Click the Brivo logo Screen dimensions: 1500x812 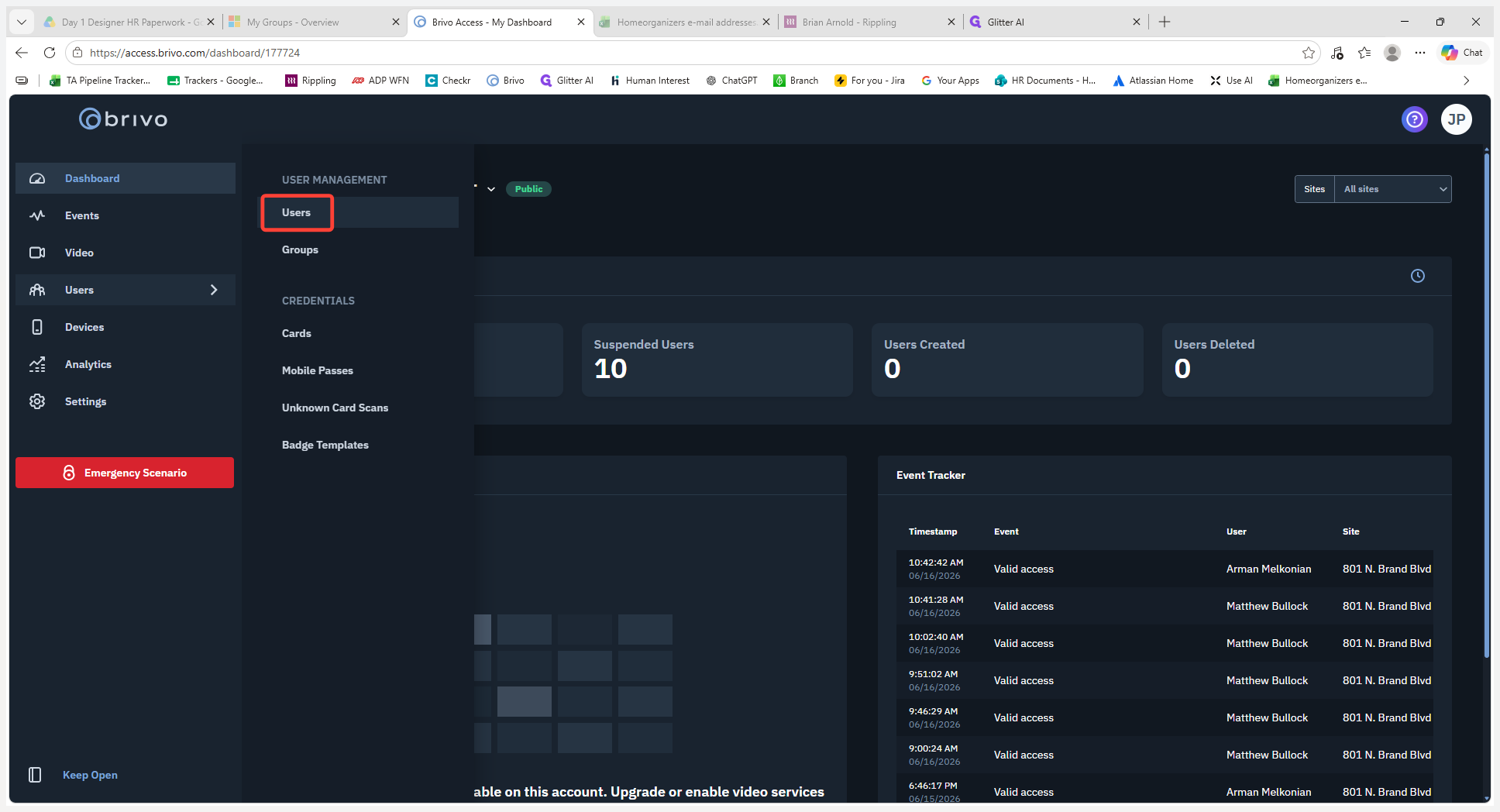[x=123, y=119]
